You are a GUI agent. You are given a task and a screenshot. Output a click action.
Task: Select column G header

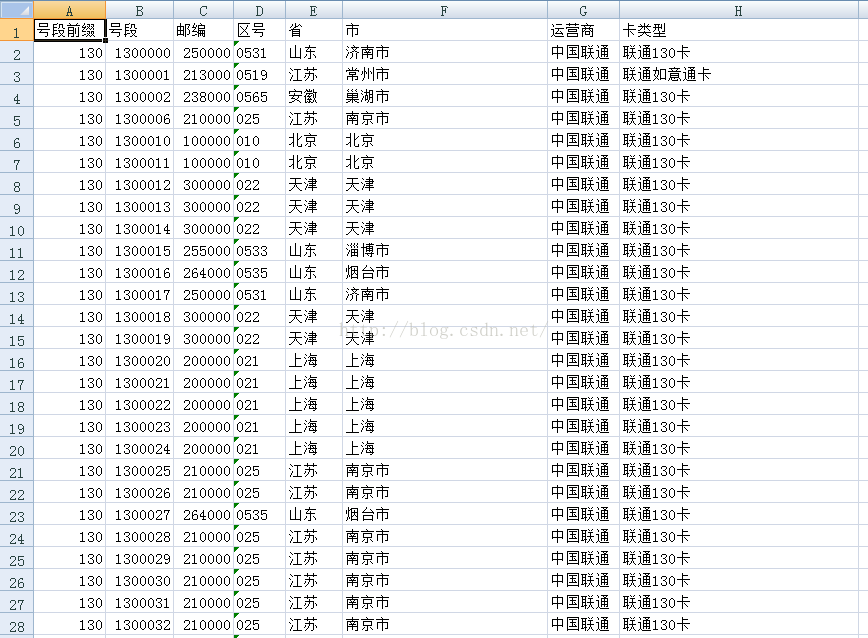pos(583,10)
